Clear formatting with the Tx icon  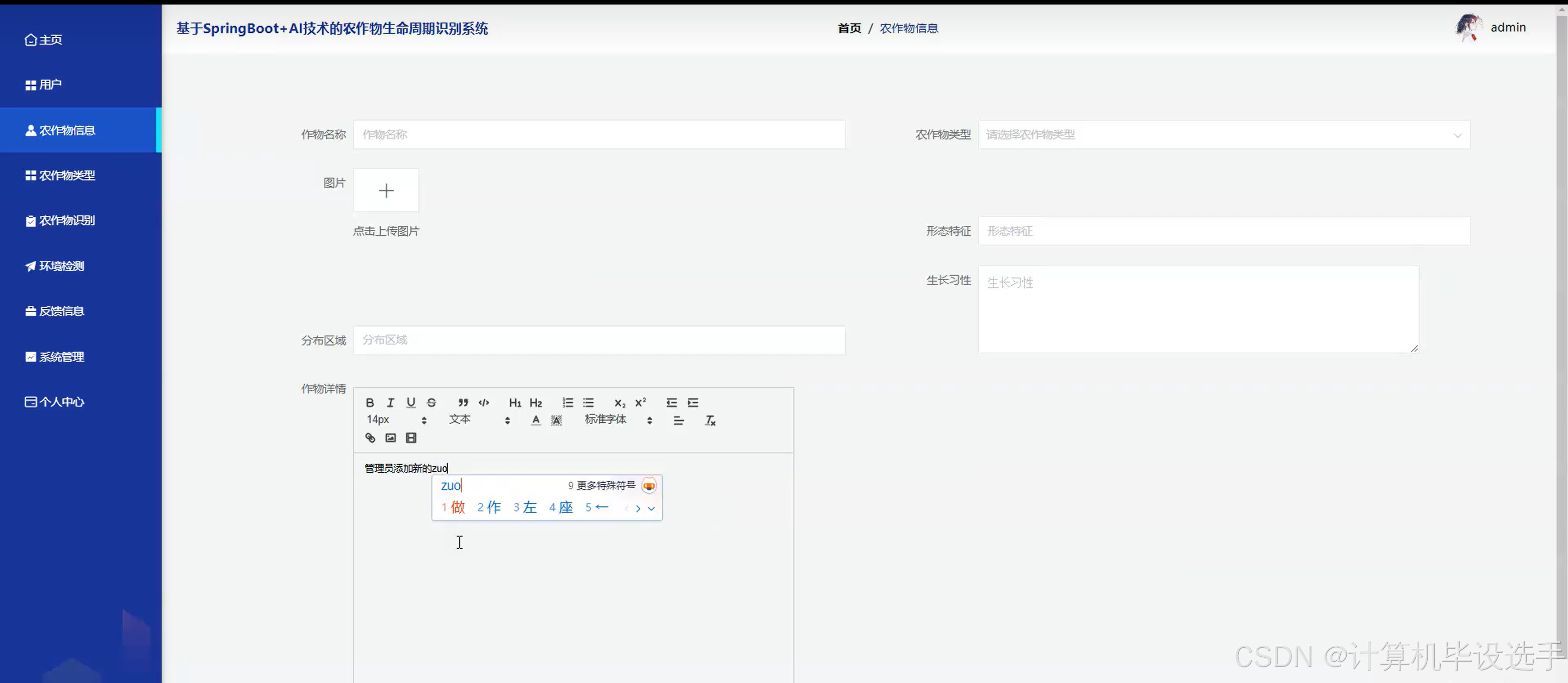click(x=710, y=420)
